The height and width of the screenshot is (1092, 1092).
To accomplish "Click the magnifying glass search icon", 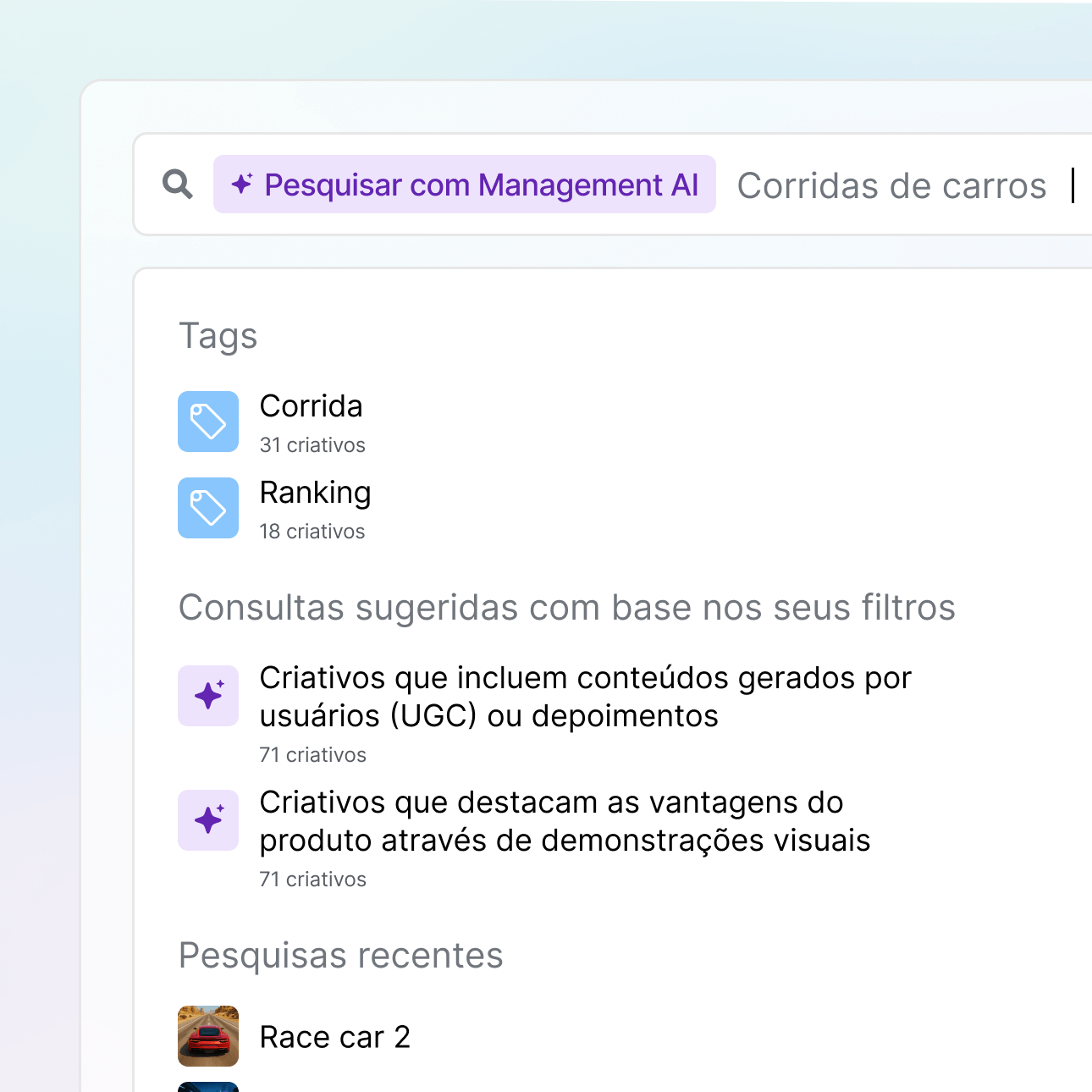I will 178,184.
